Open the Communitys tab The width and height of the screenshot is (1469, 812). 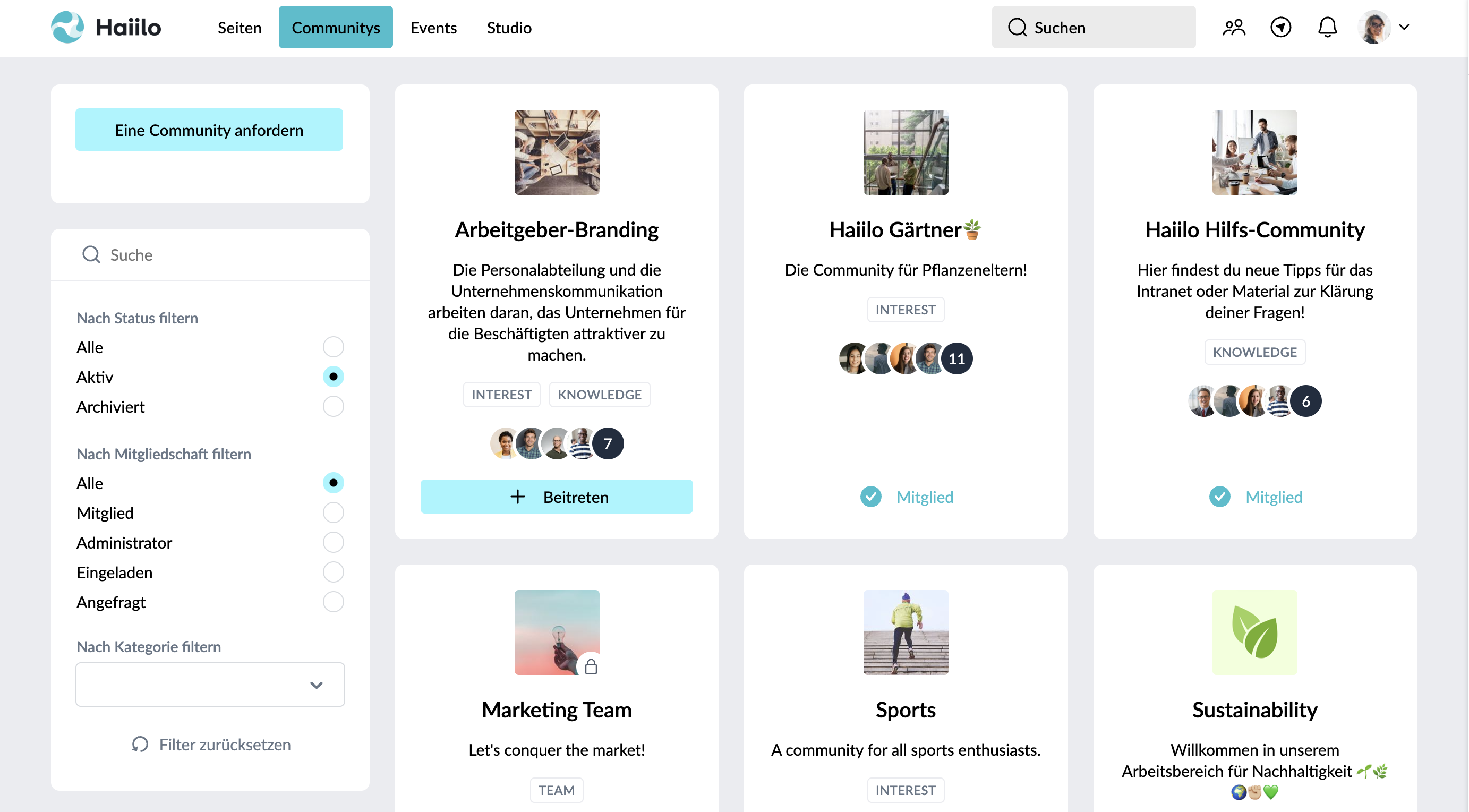[335, 27]
